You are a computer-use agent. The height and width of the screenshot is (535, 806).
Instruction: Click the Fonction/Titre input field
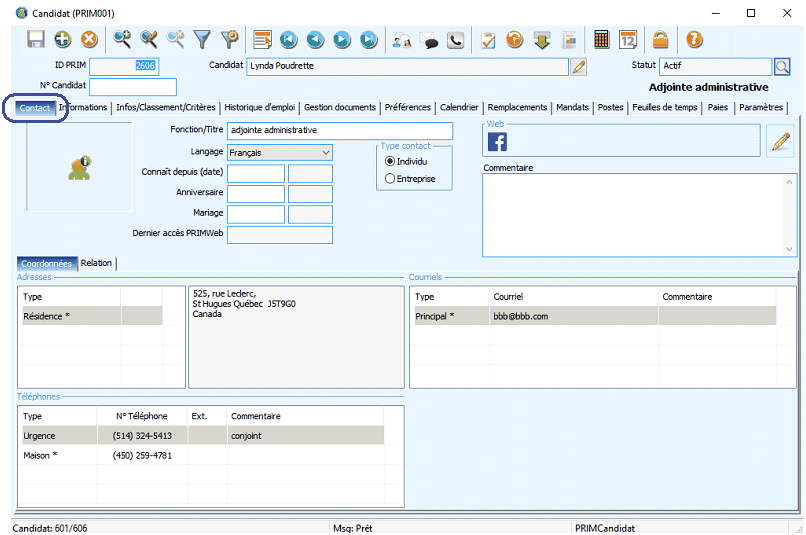point(339,131)
